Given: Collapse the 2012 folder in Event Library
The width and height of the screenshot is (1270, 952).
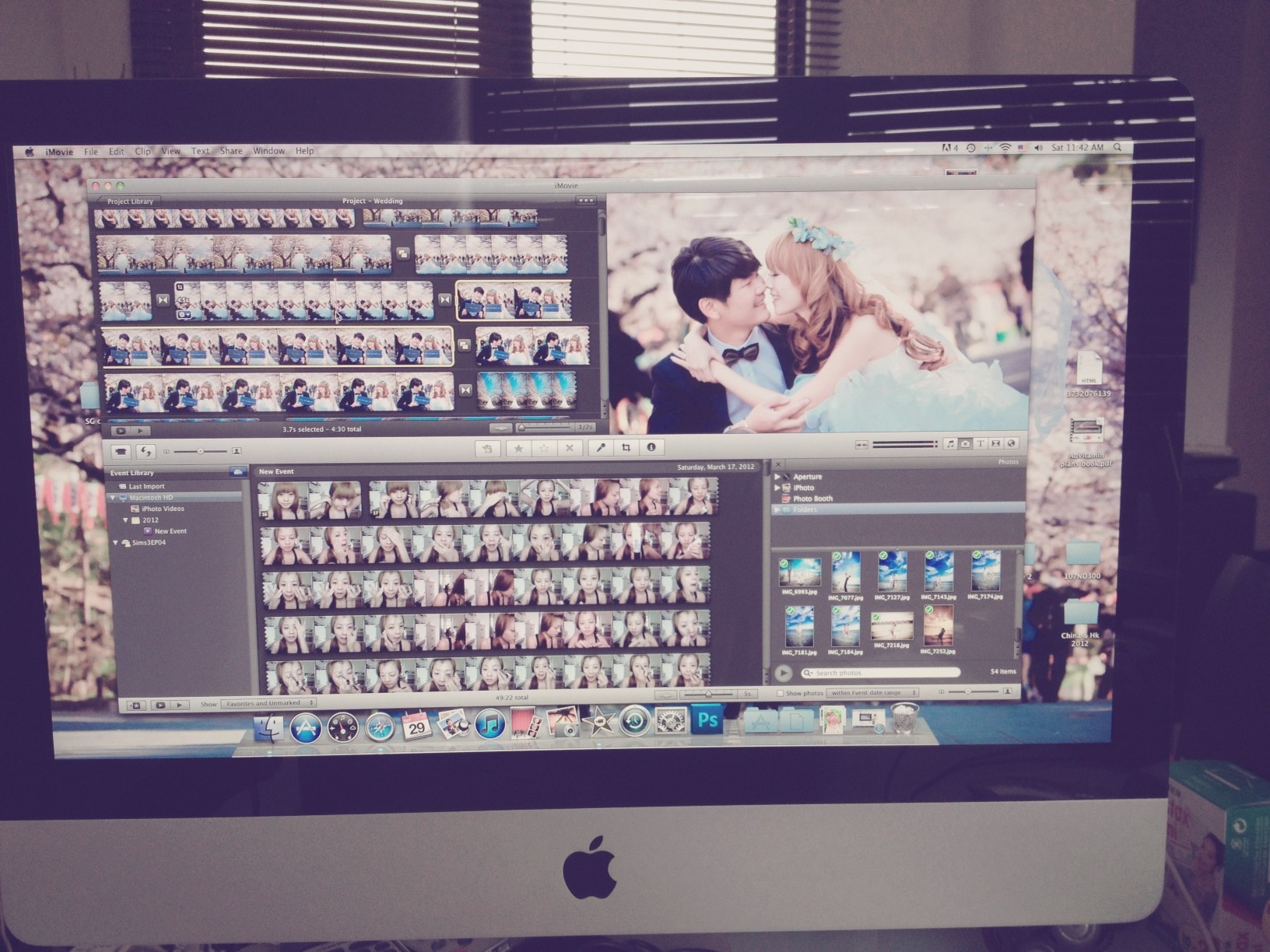Looking at the screenshot, I should point(125,520).
